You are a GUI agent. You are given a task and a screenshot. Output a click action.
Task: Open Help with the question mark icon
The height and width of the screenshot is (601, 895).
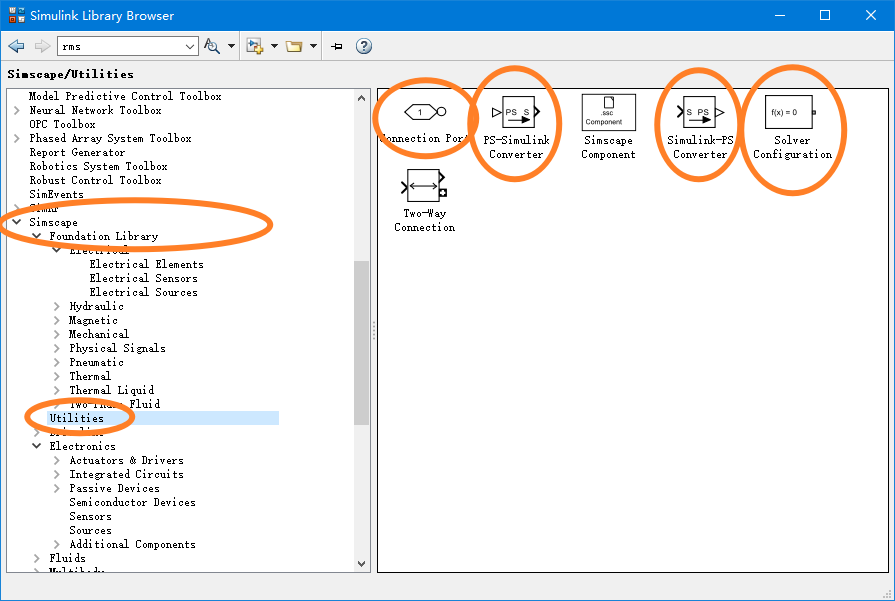(x=364, y=46)
